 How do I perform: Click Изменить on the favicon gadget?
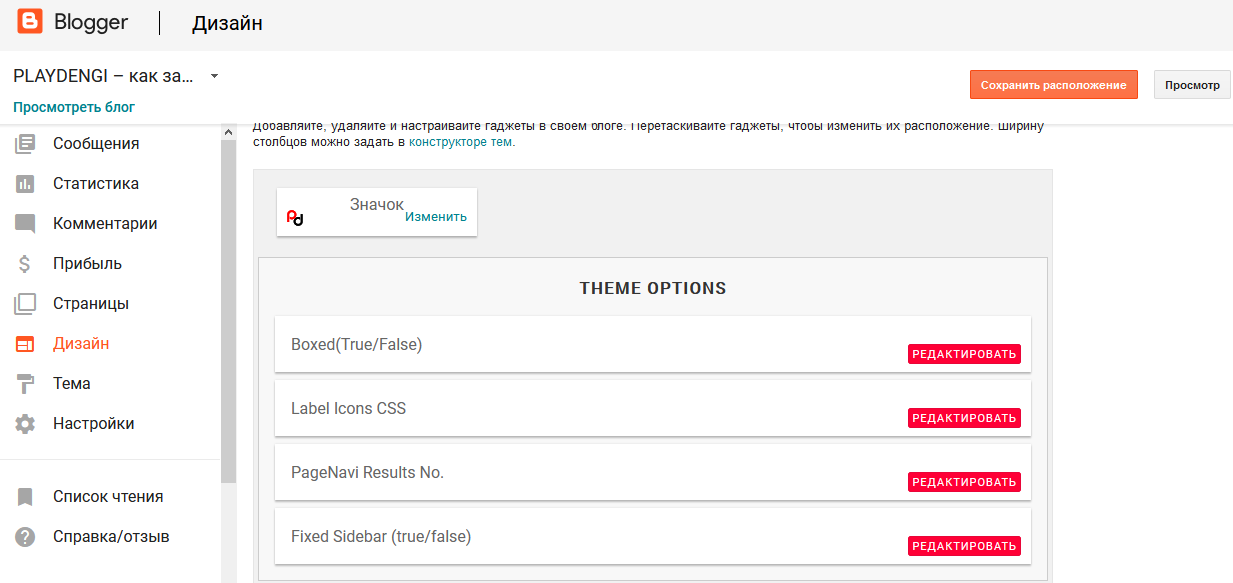click(x=436, y=217)
